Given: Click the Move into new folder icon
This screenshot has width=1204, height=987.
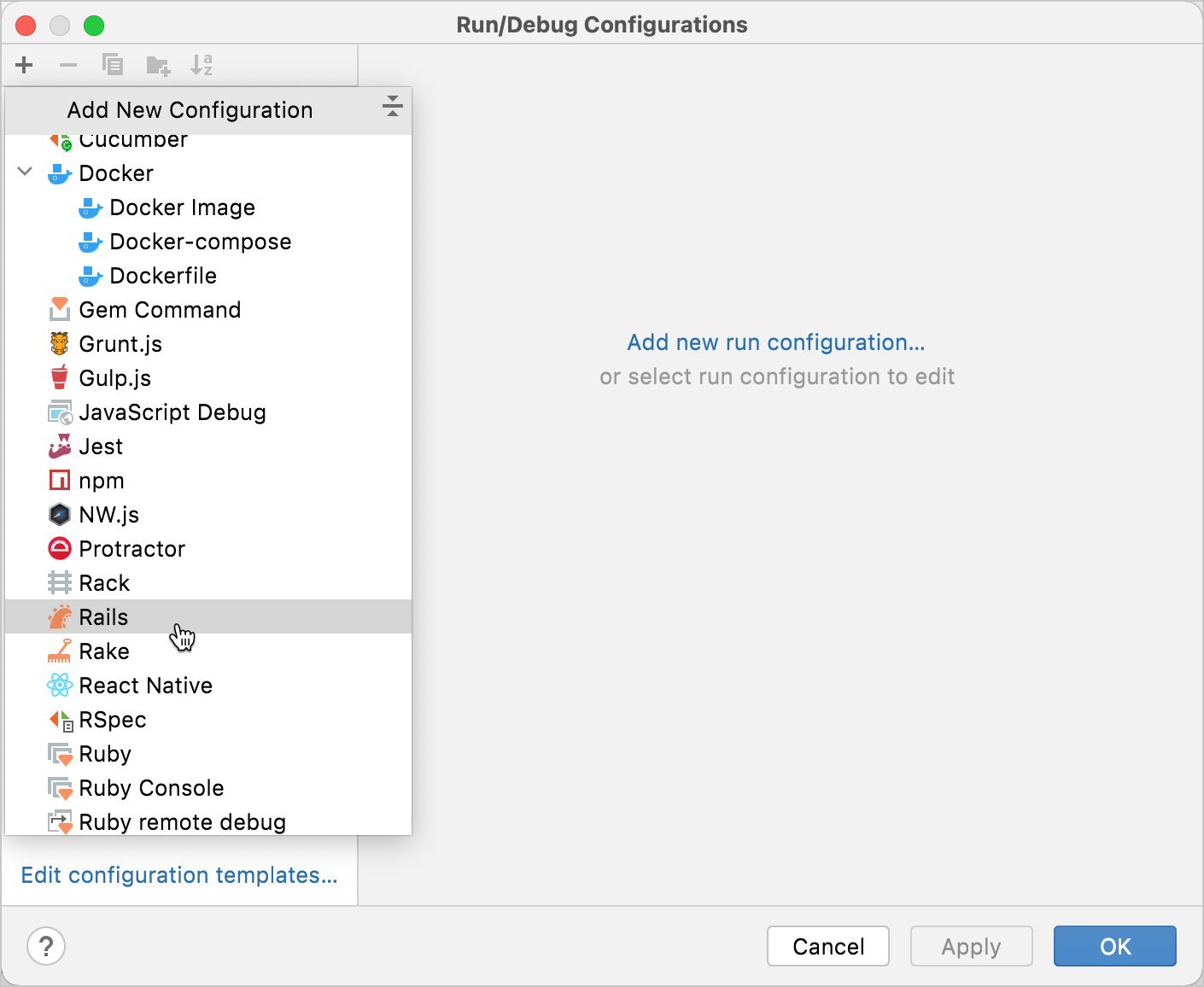Looking at the screenshot, I should (x=158, y=65).
